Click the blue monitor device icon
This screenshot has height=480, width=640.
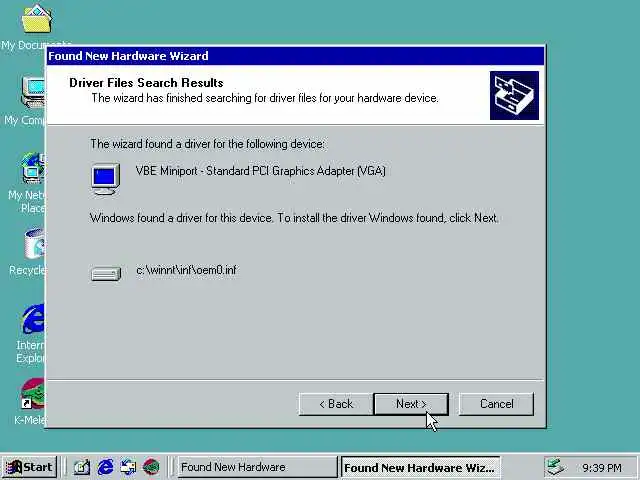(105, 179)
